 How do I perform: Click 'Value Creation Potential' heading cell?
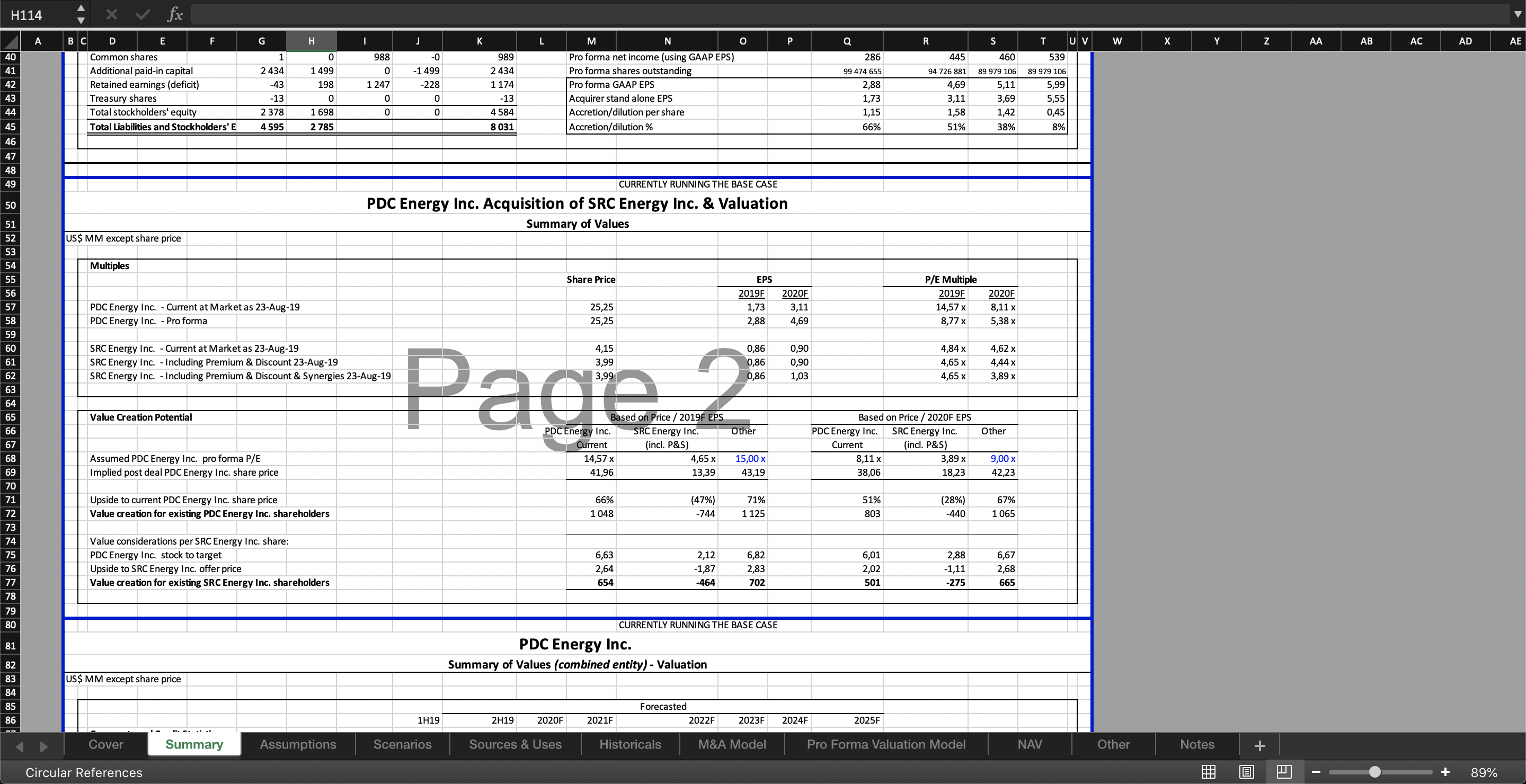coord(141,417)
